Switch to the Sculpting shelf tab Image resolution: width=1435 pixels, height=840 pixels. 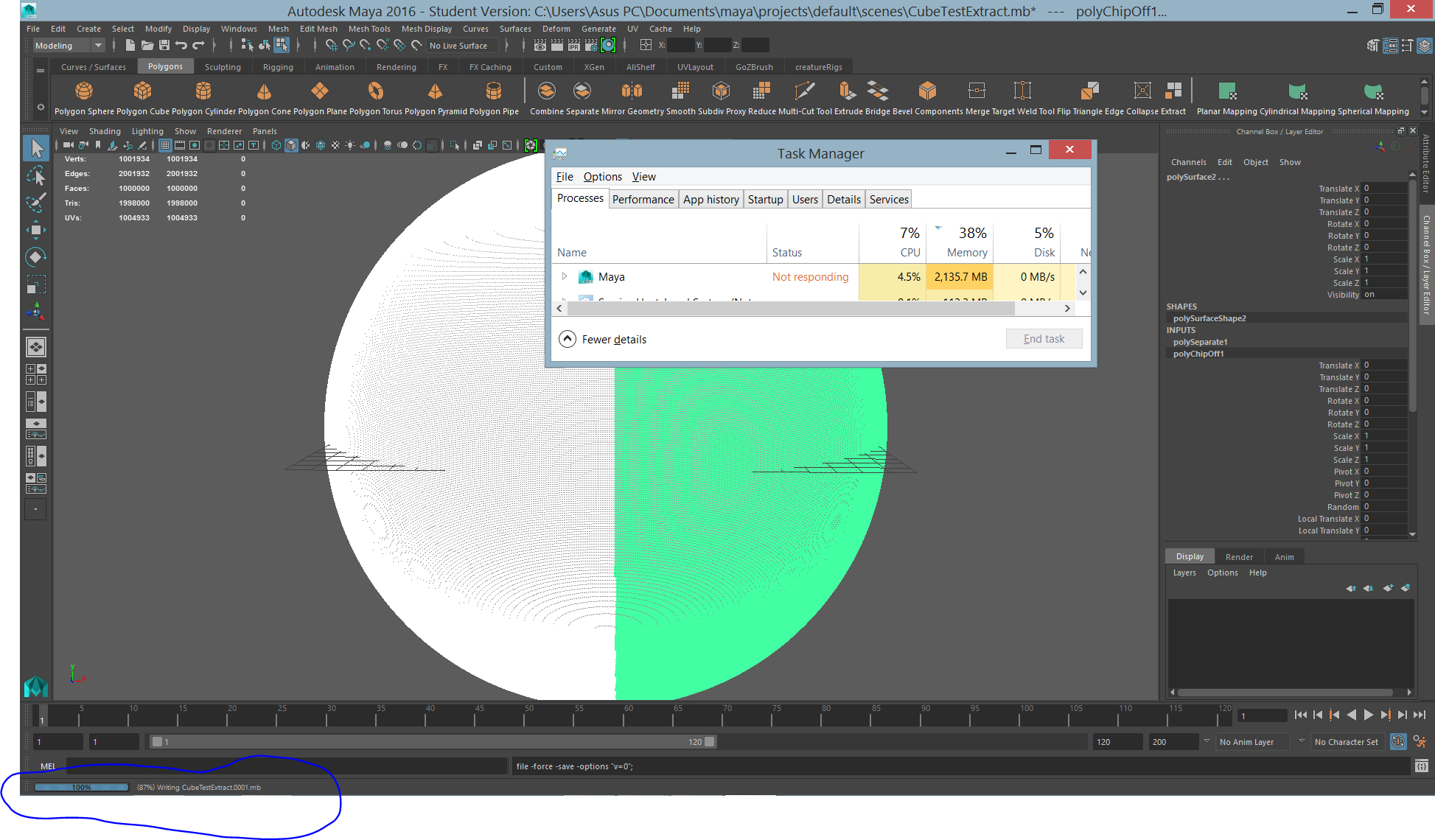(x=223, y=67)
